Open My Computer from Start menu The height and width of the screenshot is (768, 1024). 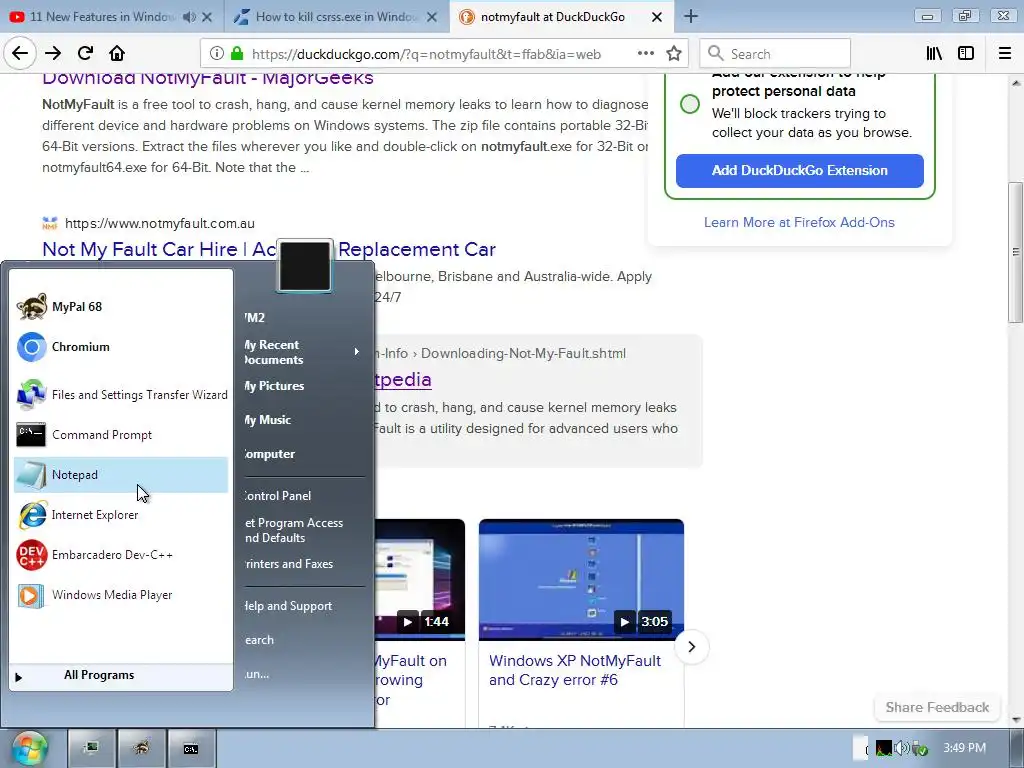tap(304, 454)
